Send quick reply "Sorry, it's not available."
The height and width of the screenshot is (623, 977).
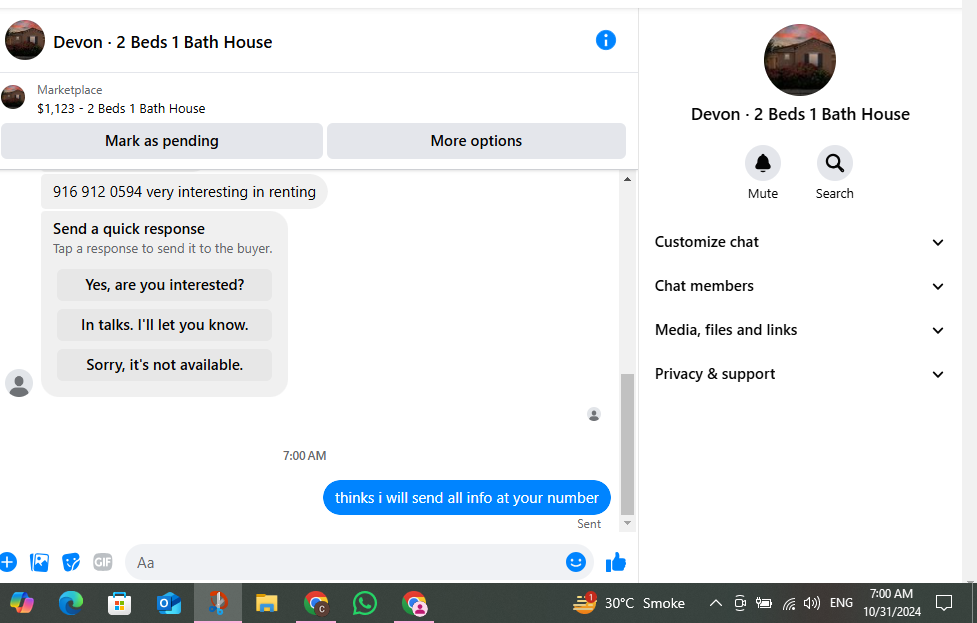coord(164,365)
